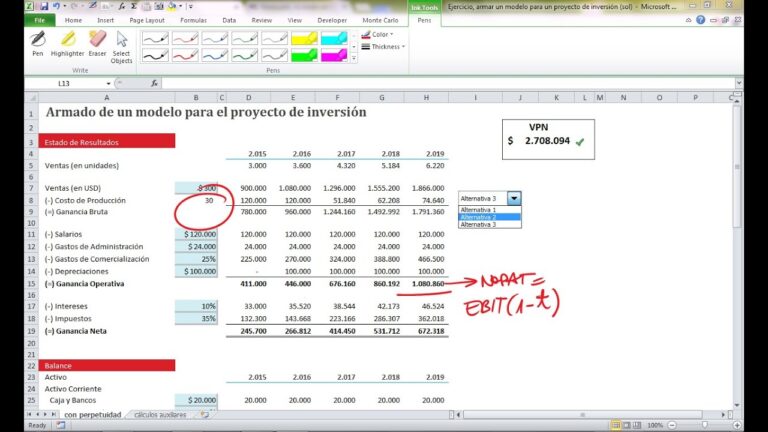Select the Pen ink tool
The image size is (768, 432).
click(38, 44)
